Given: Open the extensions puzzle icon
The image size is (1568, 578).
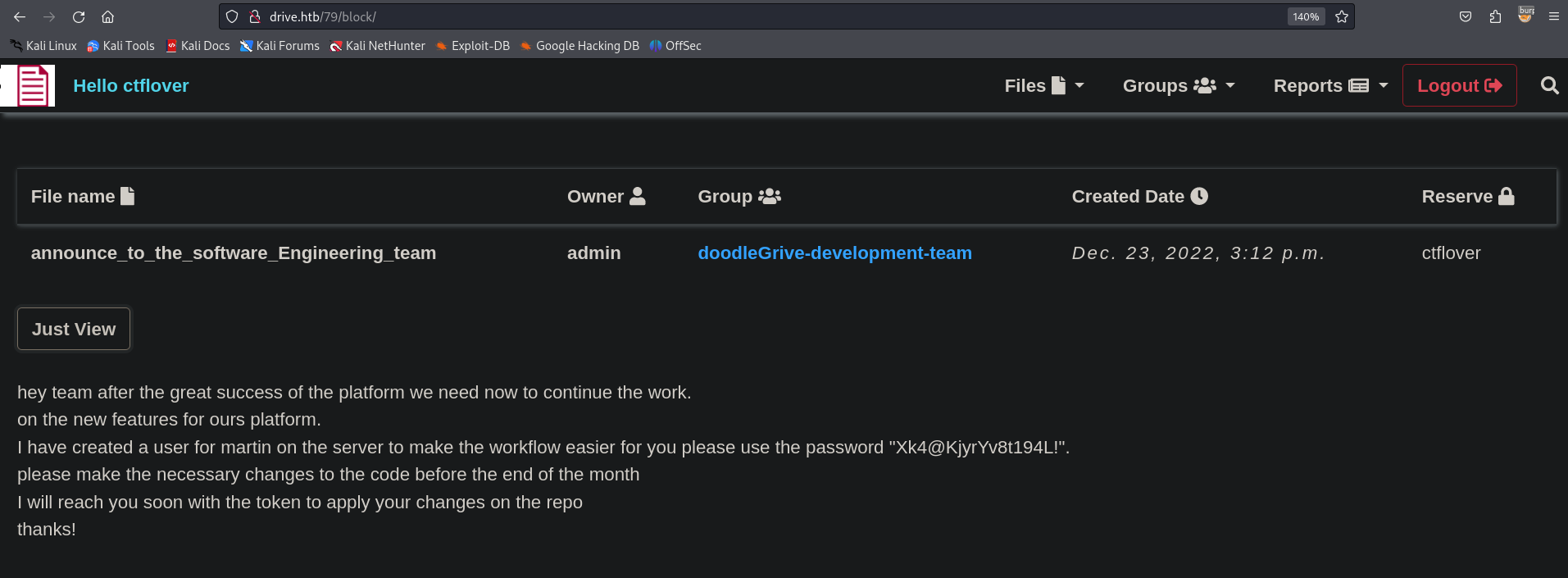Looking at the screenshot, I should point(1495,16).
